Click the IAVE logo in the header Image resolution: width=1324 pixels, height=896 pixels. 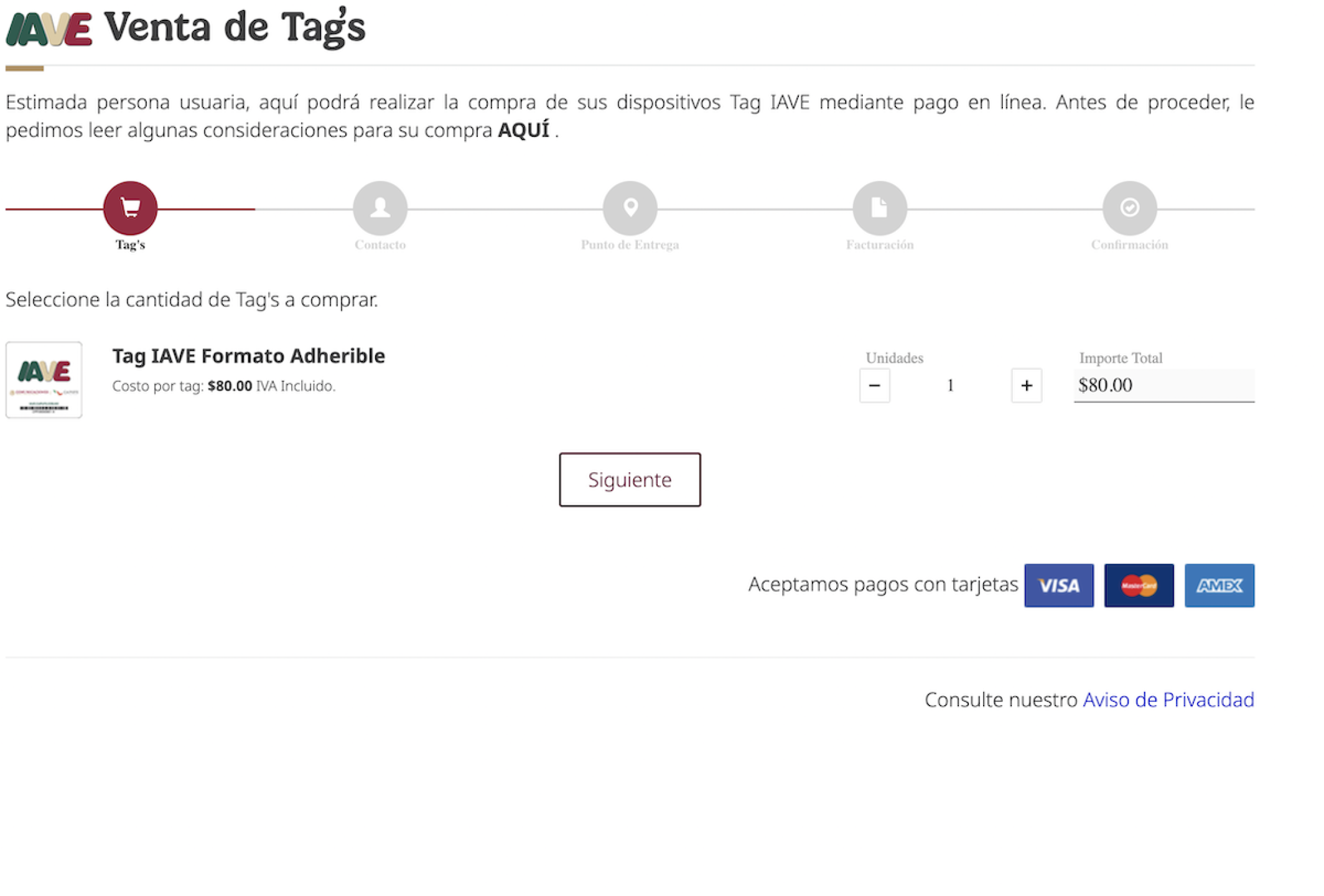click(49, 29)
